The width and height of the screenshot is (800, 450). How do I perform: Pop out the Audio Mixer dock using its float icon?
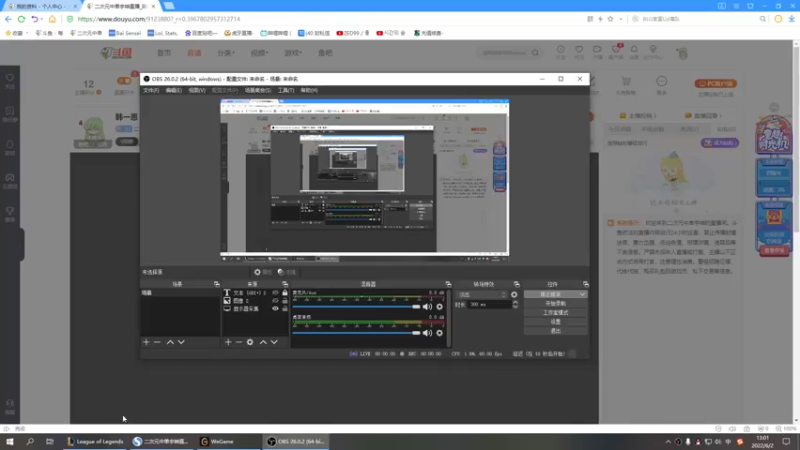click(448, 284)
